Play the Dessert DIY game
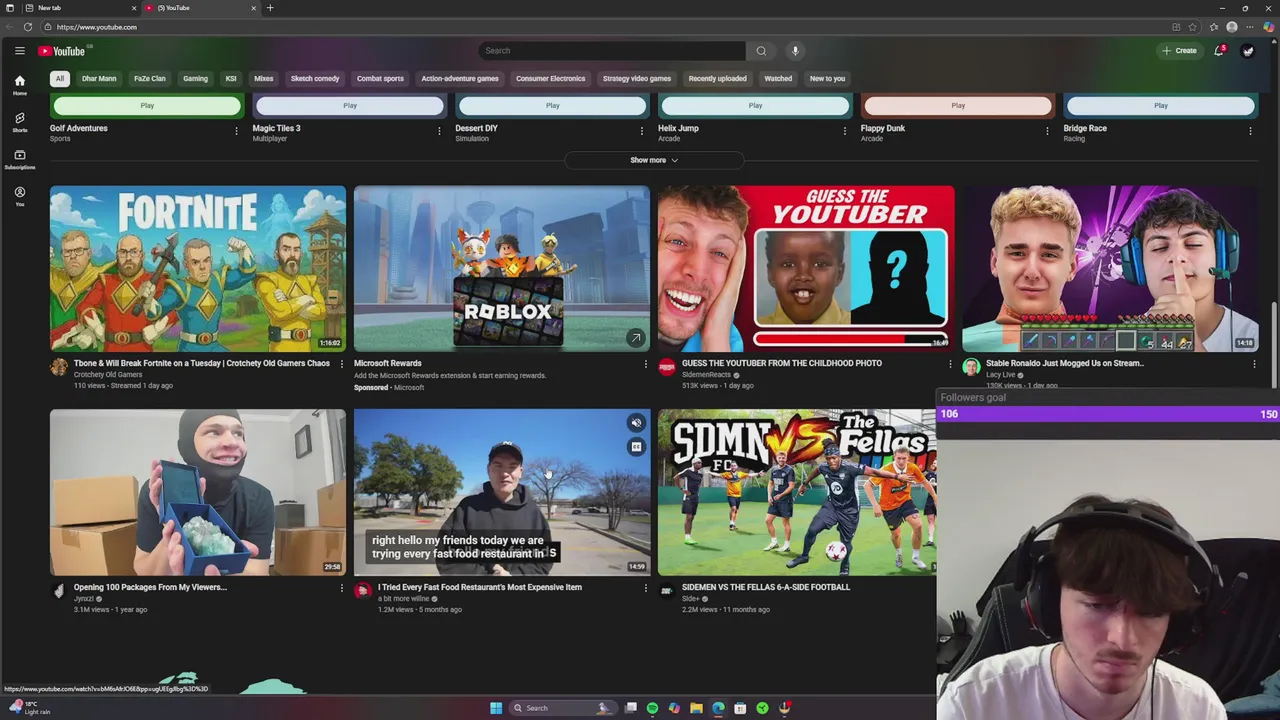The image size is (1280, 720). [x=553, y=106]
